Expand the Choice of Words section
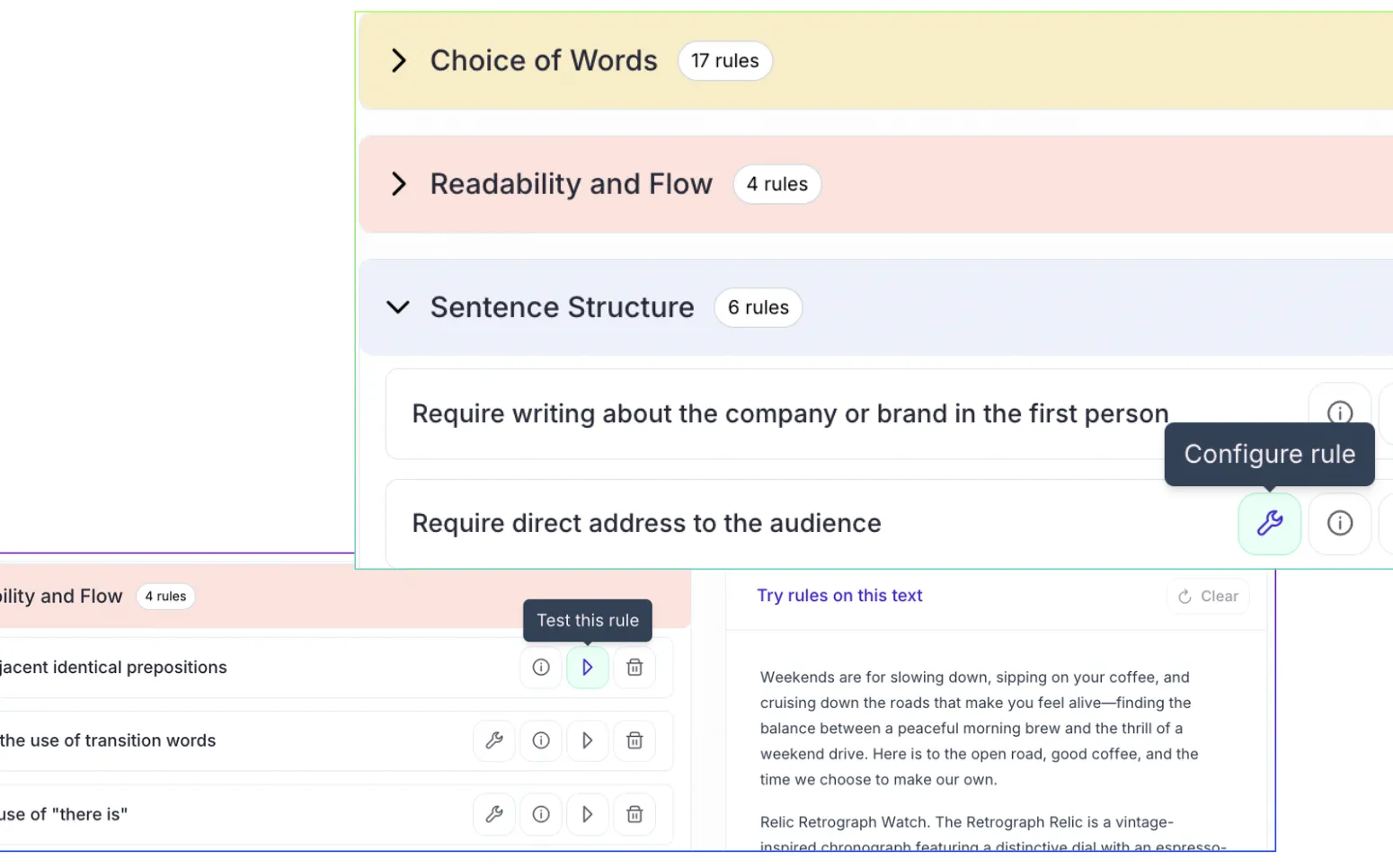The image size is (1393, 868). point(399,60)
